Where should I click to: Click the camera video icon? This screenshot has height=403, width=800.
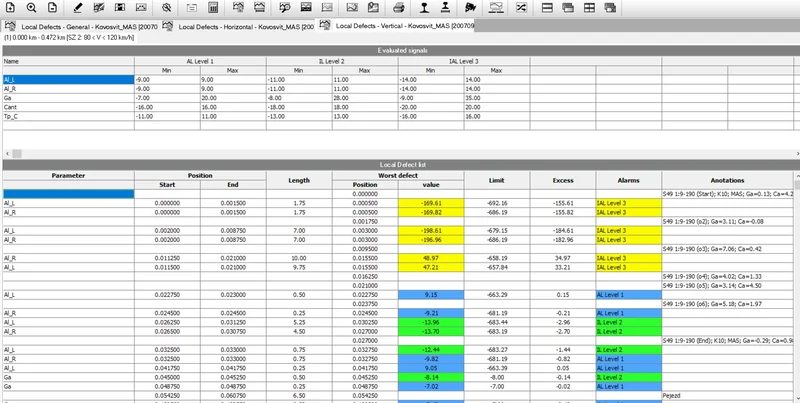pos(470,8)
